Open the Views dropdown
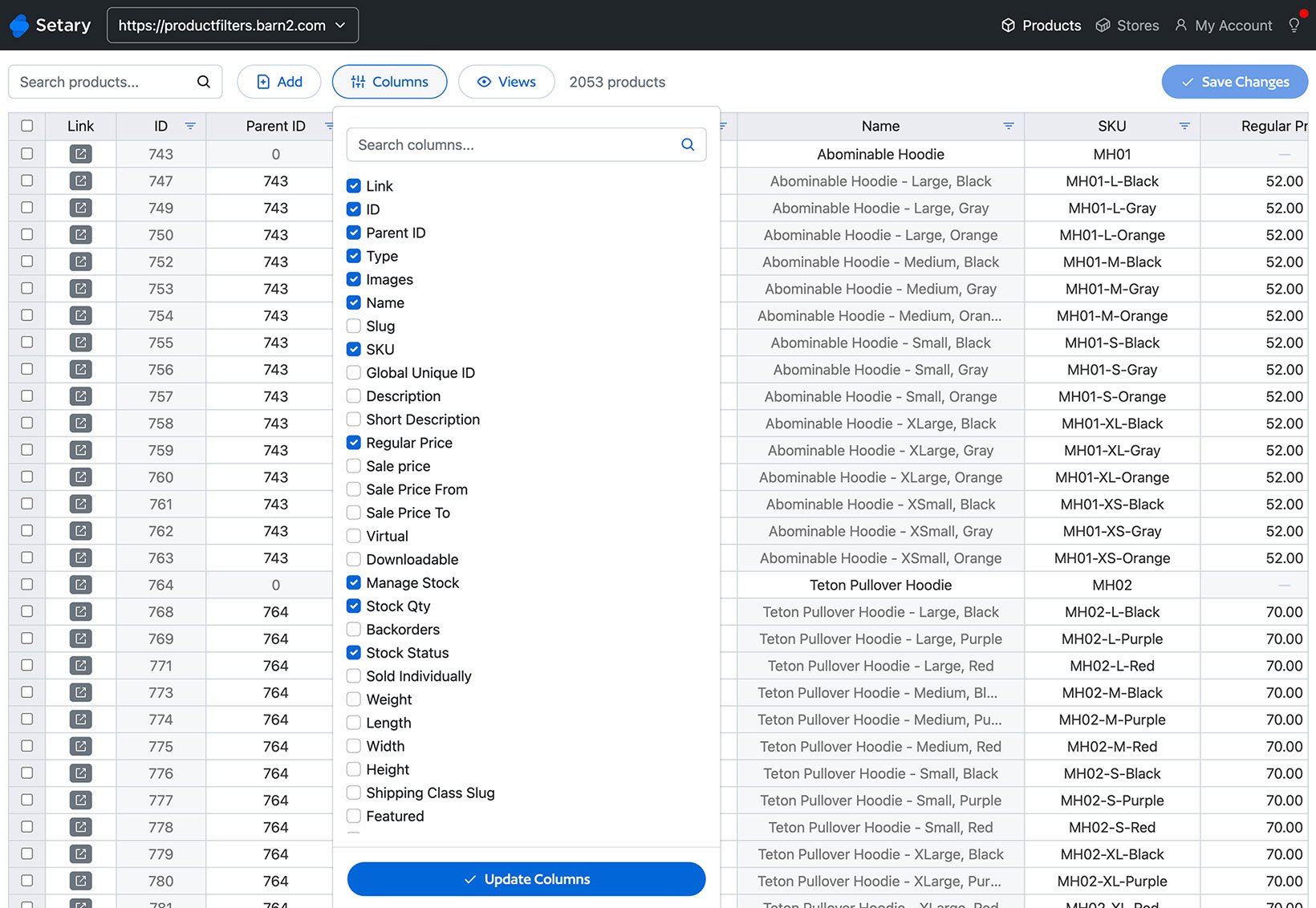This screenshot has width=1316, height=908. click(506, 81)
